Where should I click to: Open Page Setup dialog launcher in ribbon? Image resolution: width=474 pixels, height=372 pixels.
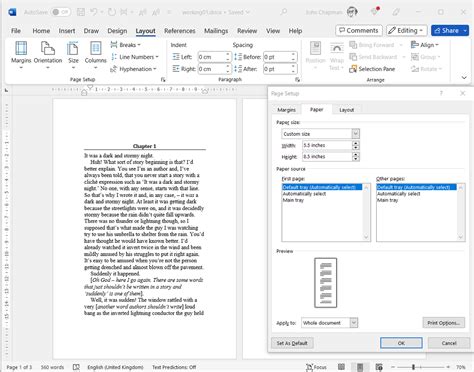(163, 80)
